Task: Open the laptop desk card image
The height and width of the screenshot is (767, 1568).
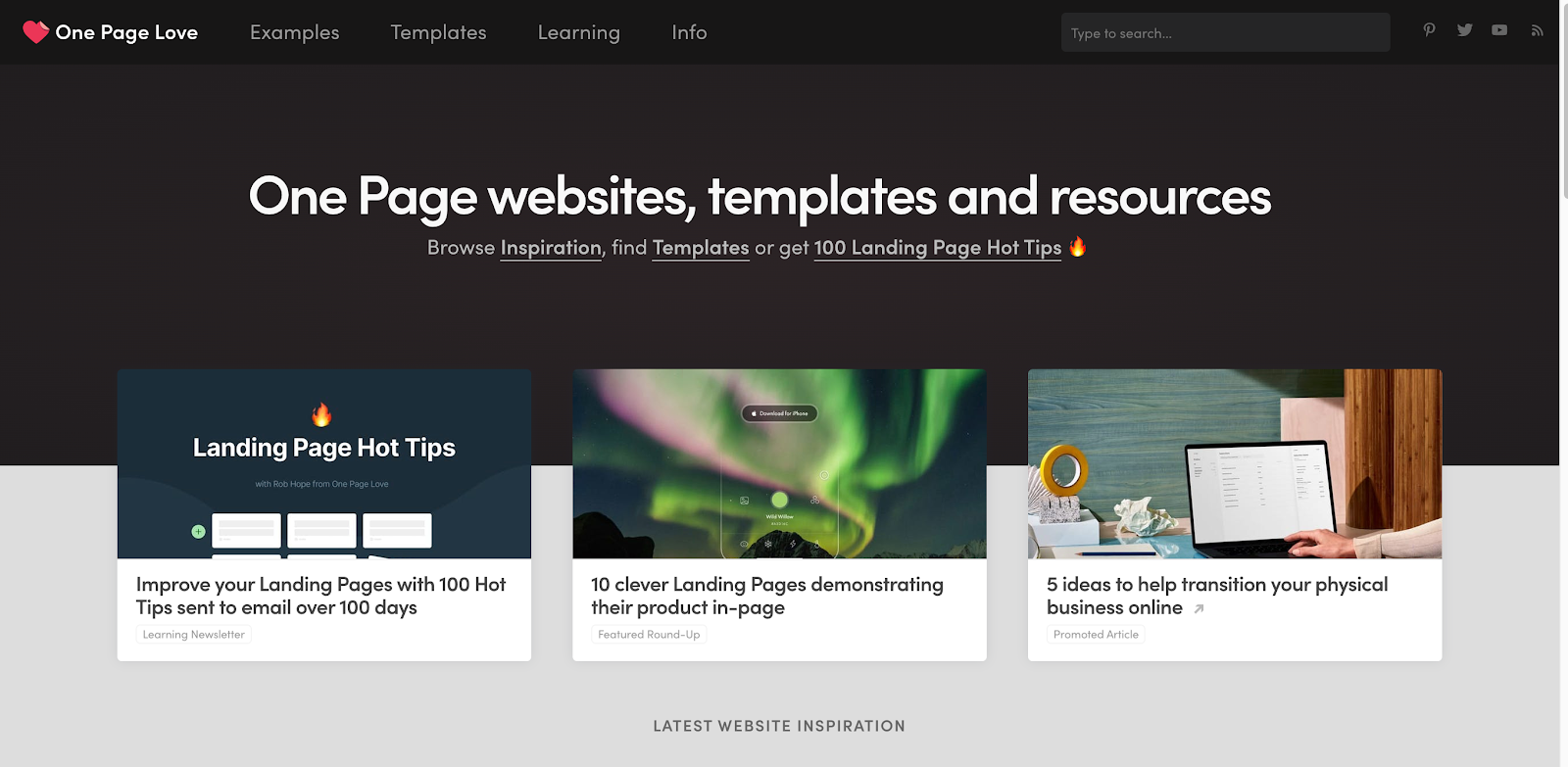Action: click(1235, 463)
